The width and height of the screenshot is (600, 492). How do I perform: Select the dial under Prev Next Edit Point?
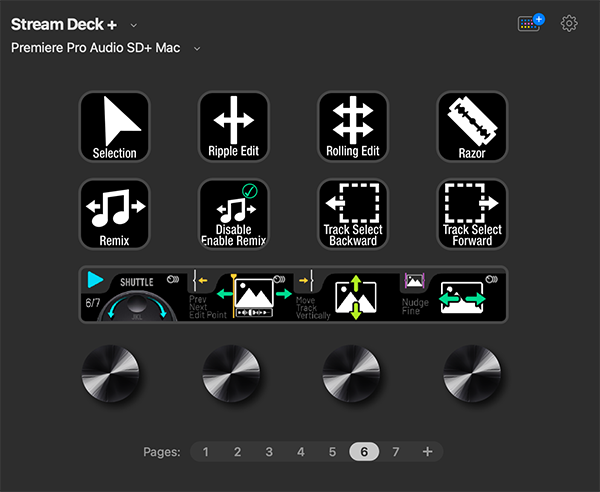click(231, 373)
